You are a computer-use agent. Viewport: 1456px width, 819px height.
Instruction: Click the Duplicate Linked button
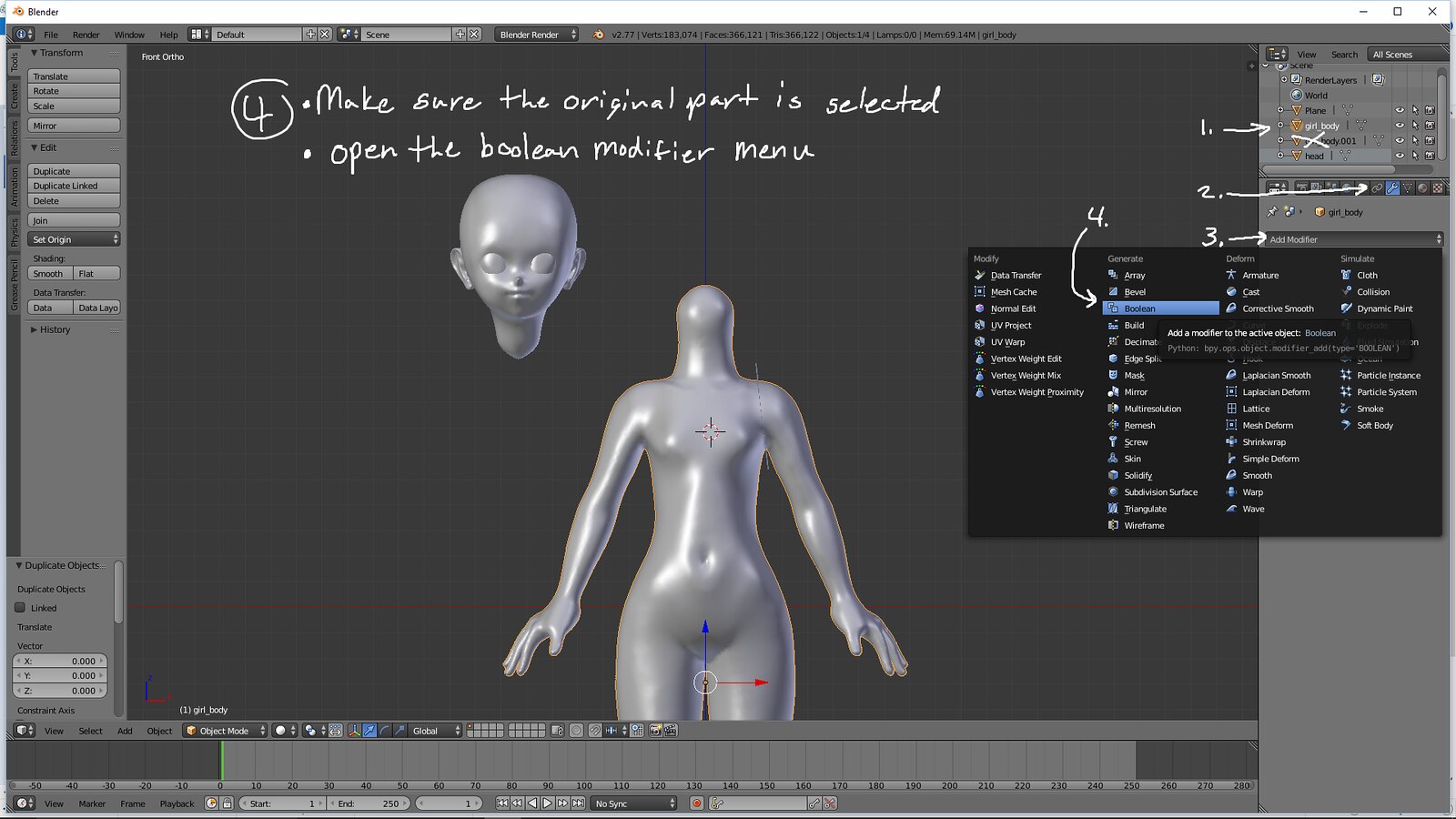coord(75,186)
